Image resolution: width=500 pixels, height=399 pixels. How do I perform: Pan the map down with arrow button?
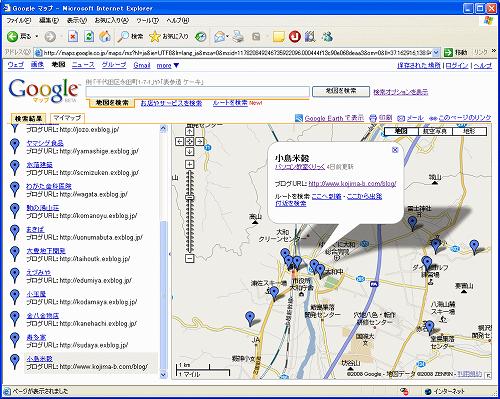pos(189,152)
